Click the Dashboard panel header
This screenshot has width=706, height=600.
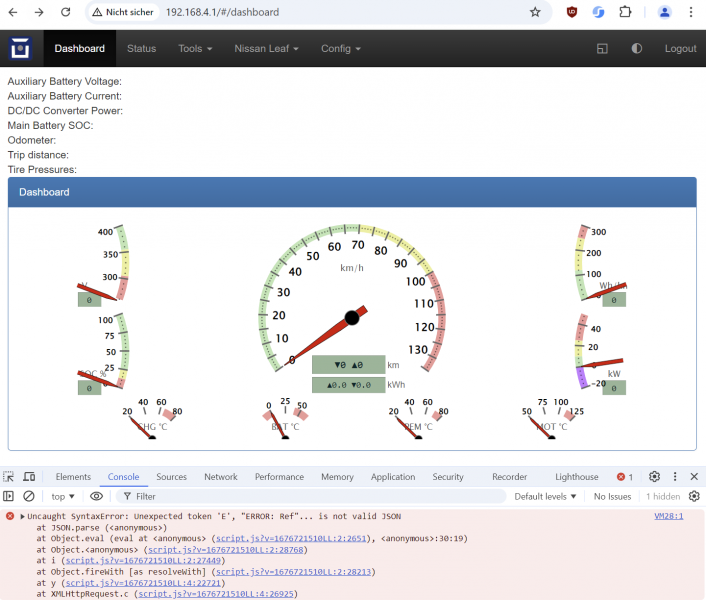tap(352, 192)
